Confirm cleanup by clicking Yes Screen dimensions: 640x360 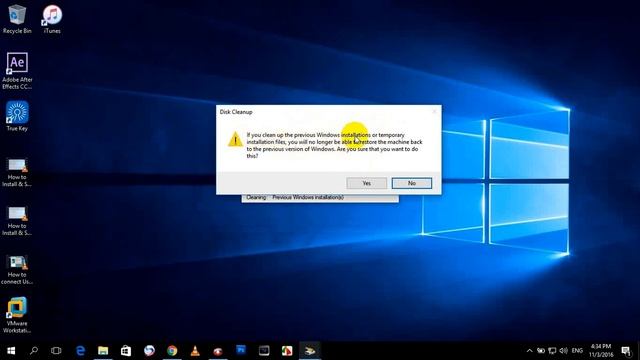point(367,183)
